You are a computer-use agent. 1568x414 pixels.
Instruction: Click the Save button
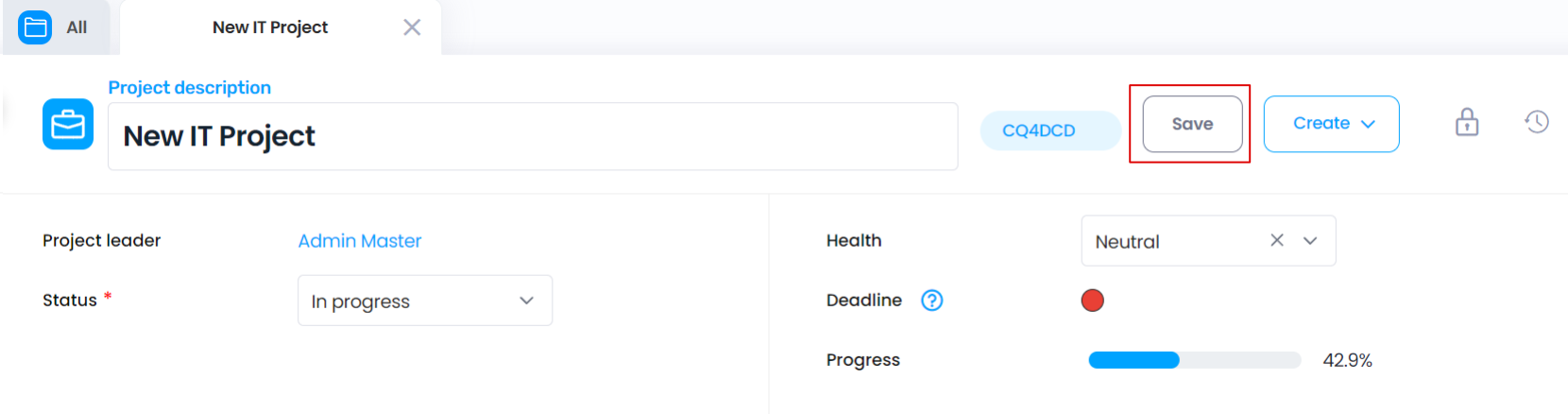click(1193, 124)
